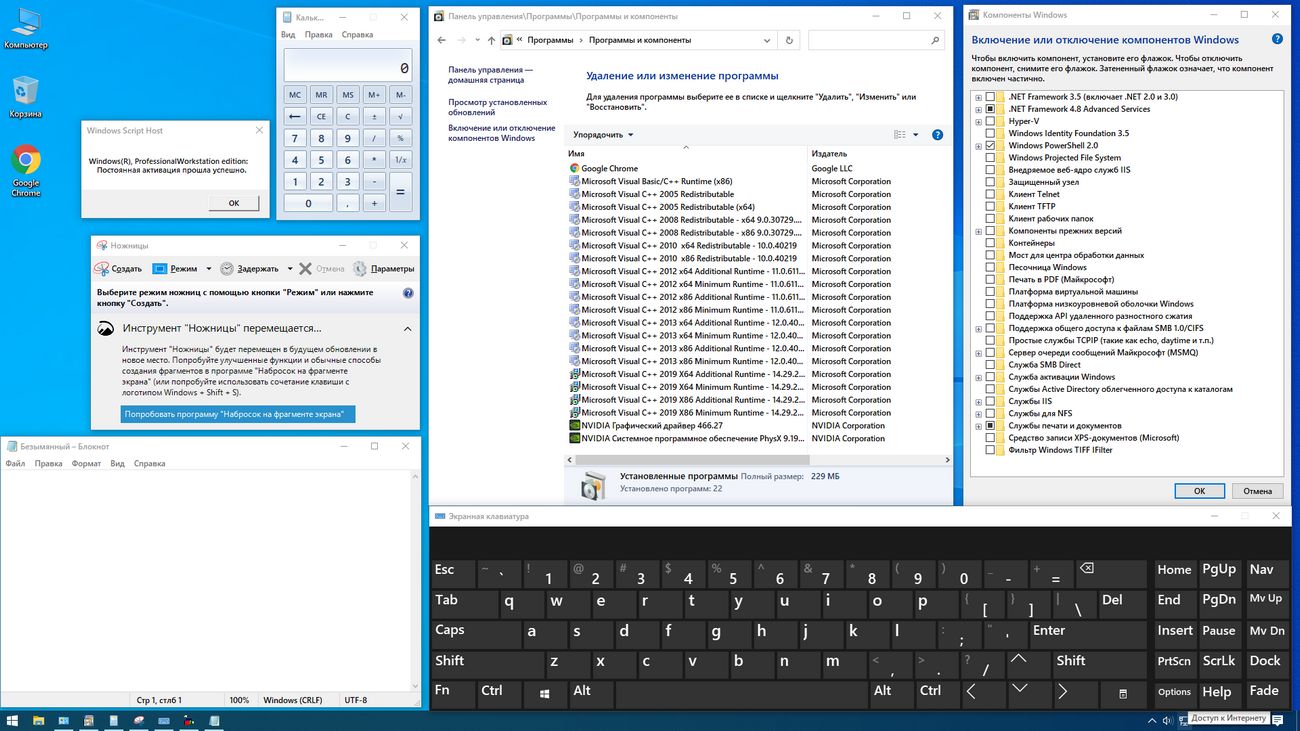Click the Windows Start button
Image resolution: width=1300 pixels, height=731 pixels.
click(13, 720)
